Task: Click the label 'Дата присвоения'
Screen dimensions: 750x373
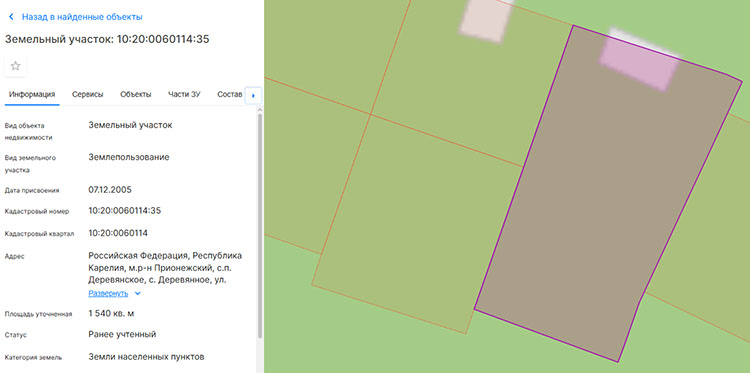Action: pos(32,190)
